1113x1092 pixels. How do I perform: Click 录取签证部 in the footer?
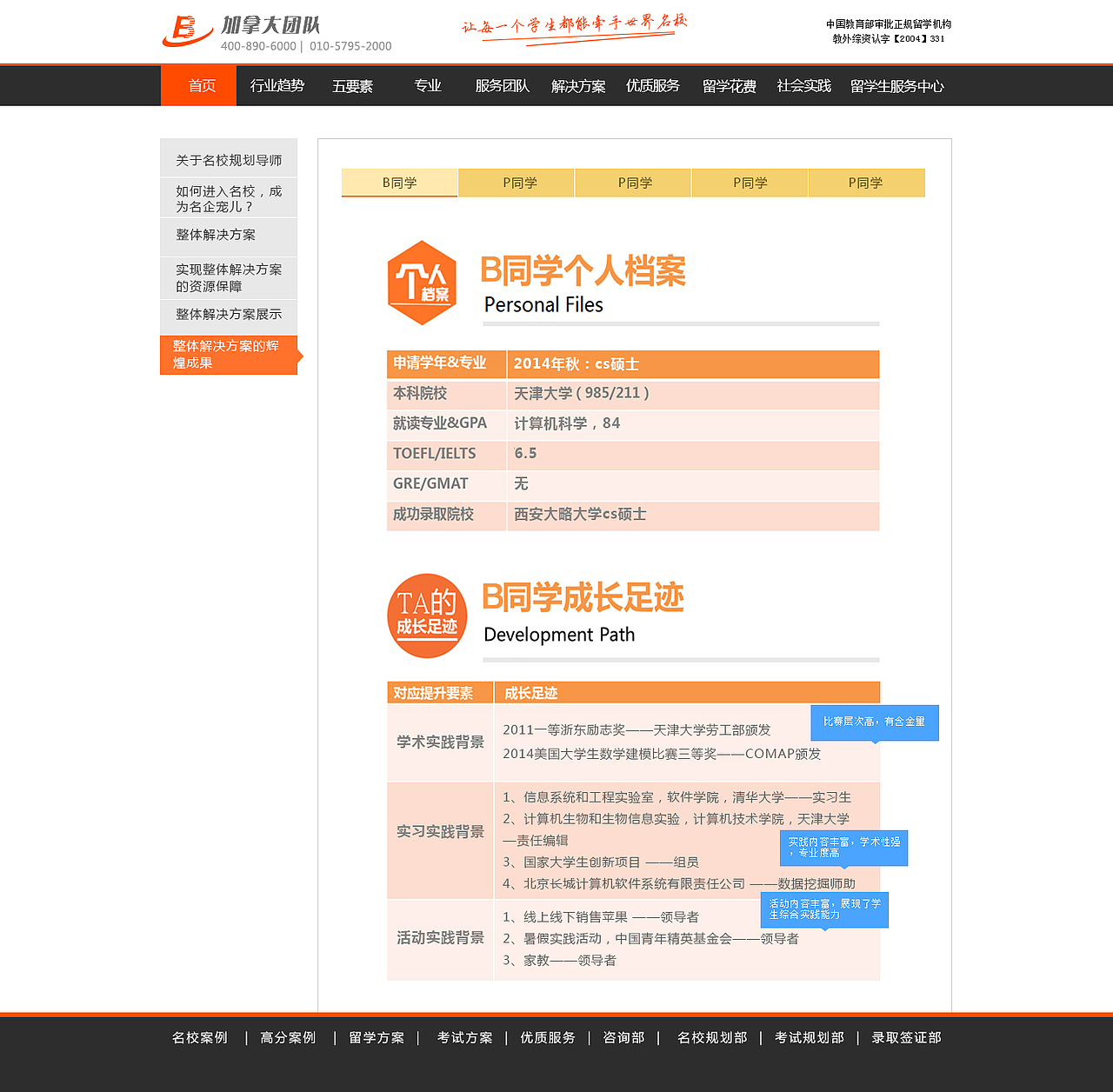907,1037
